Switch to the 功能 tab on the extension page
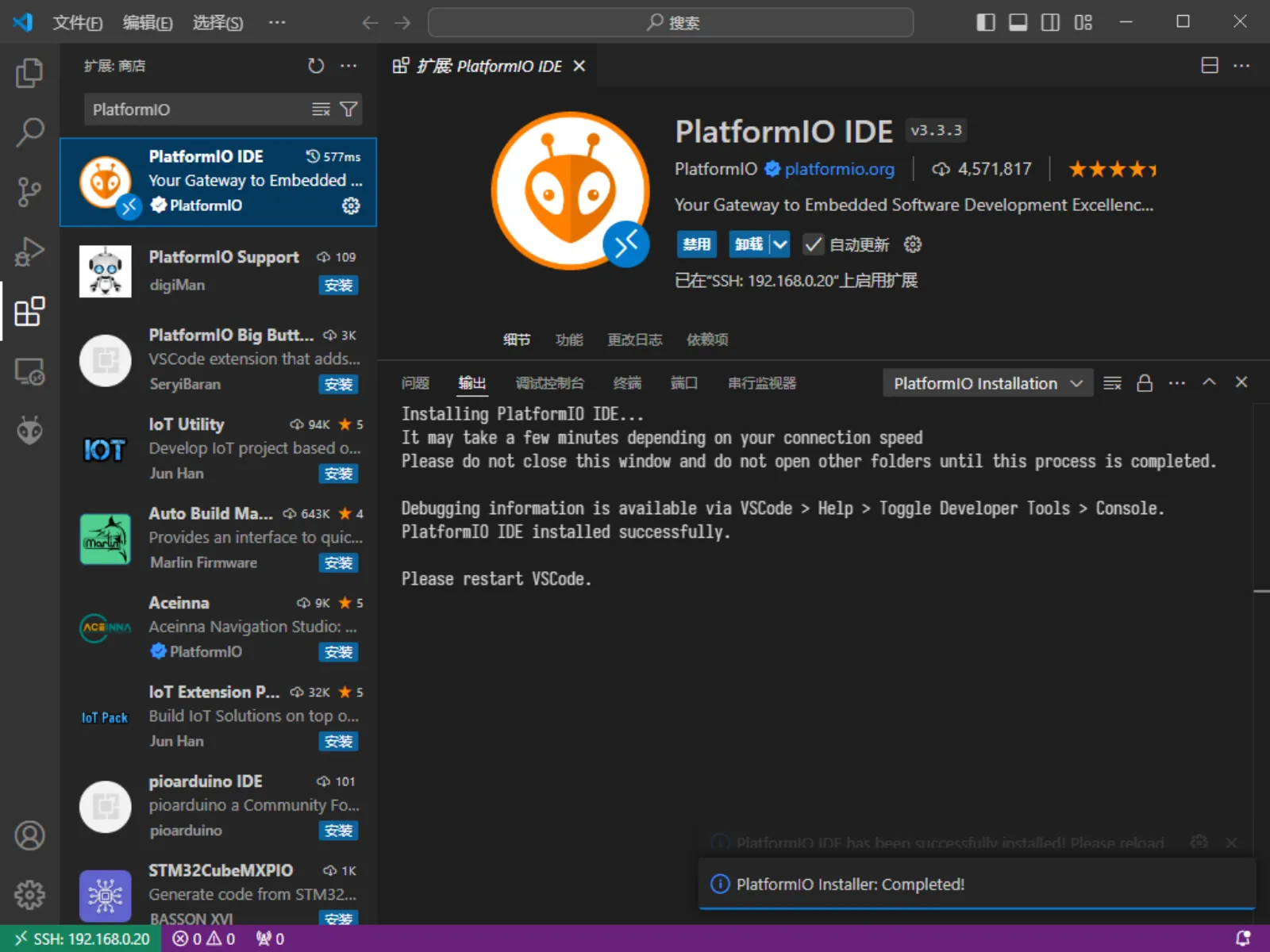The height and width of the screenshot is (952, 1270). 569,340
